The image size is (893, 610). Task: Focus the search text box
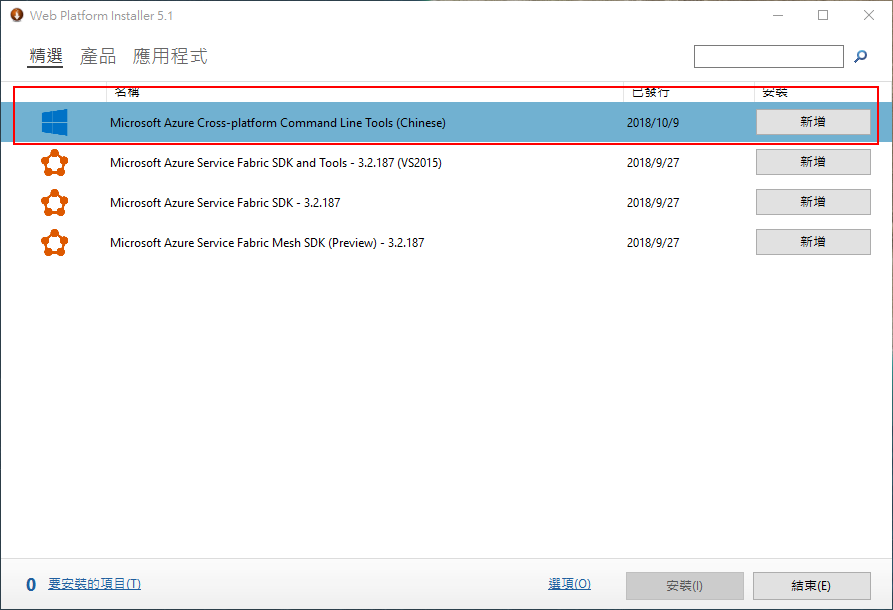(768, 56)
